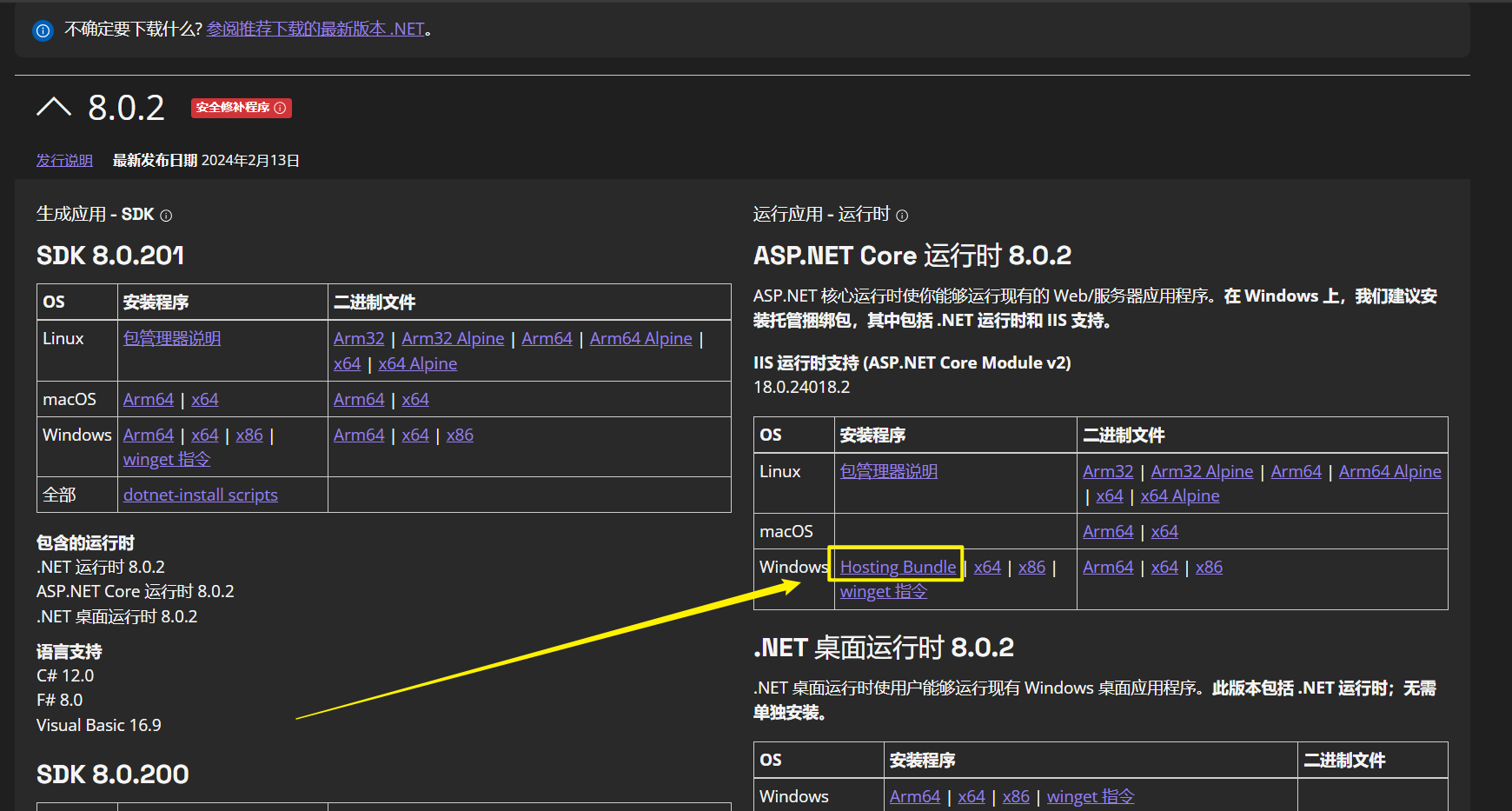Click the info icon next to 生成应用 - SDK
Image resolution: width=1512 pixels, height=811 pixels.
click(166, 216)
